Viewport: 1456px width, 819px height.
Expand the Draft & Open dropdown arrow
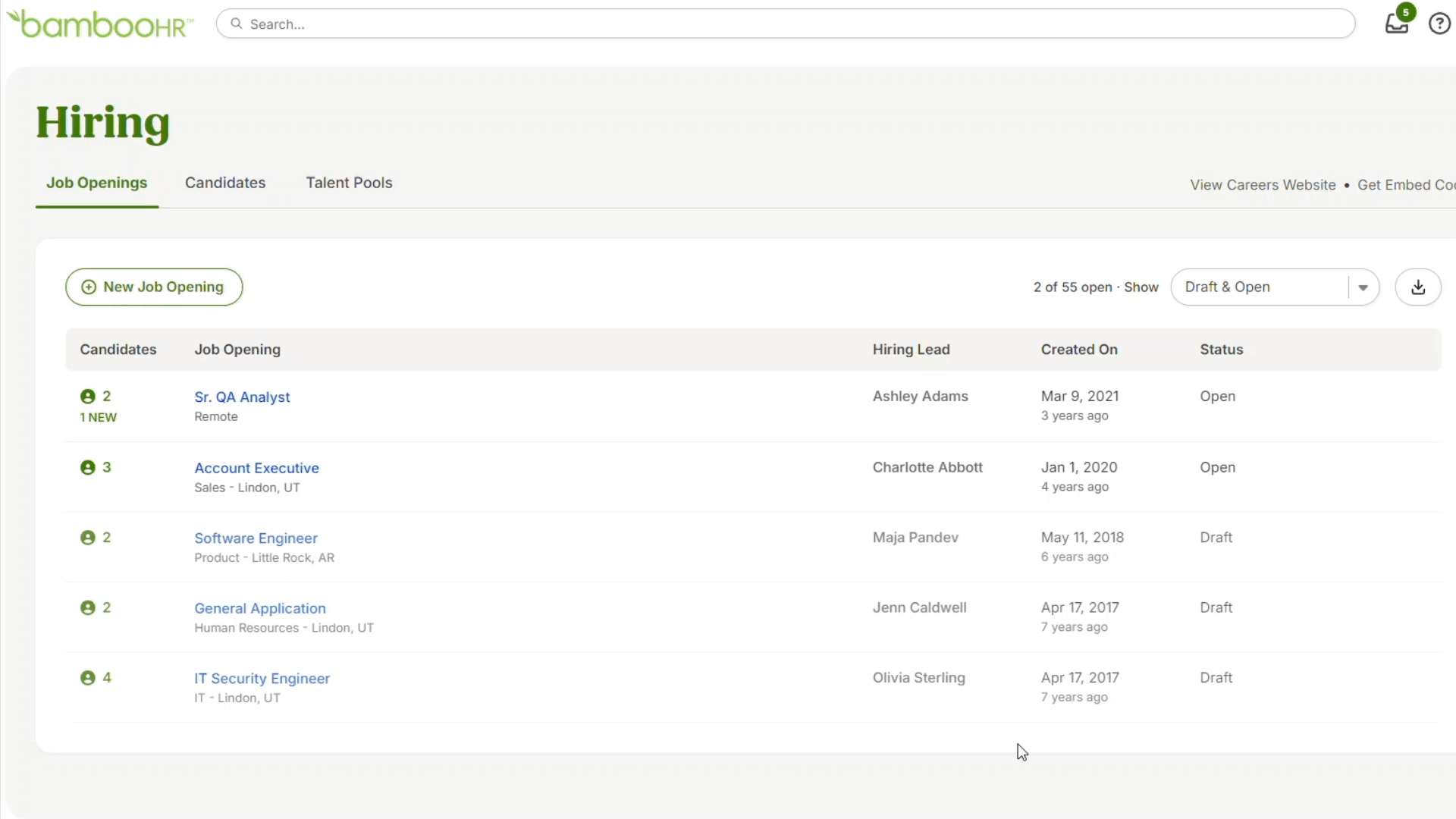pos(1363,287)
